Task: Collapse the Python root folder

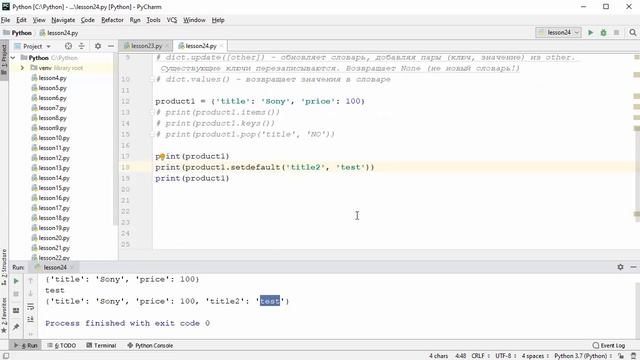Action: point(13,58)
